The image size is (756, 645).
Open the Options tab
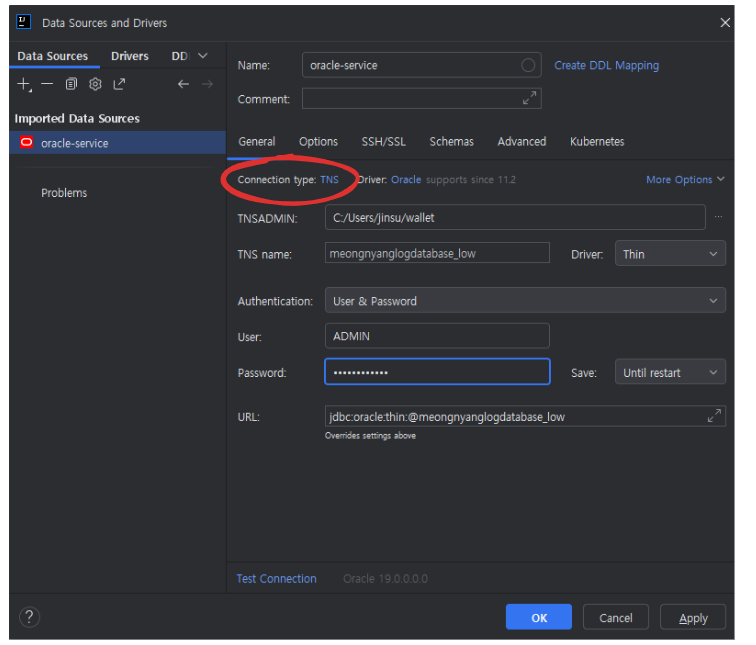(318, 141)
